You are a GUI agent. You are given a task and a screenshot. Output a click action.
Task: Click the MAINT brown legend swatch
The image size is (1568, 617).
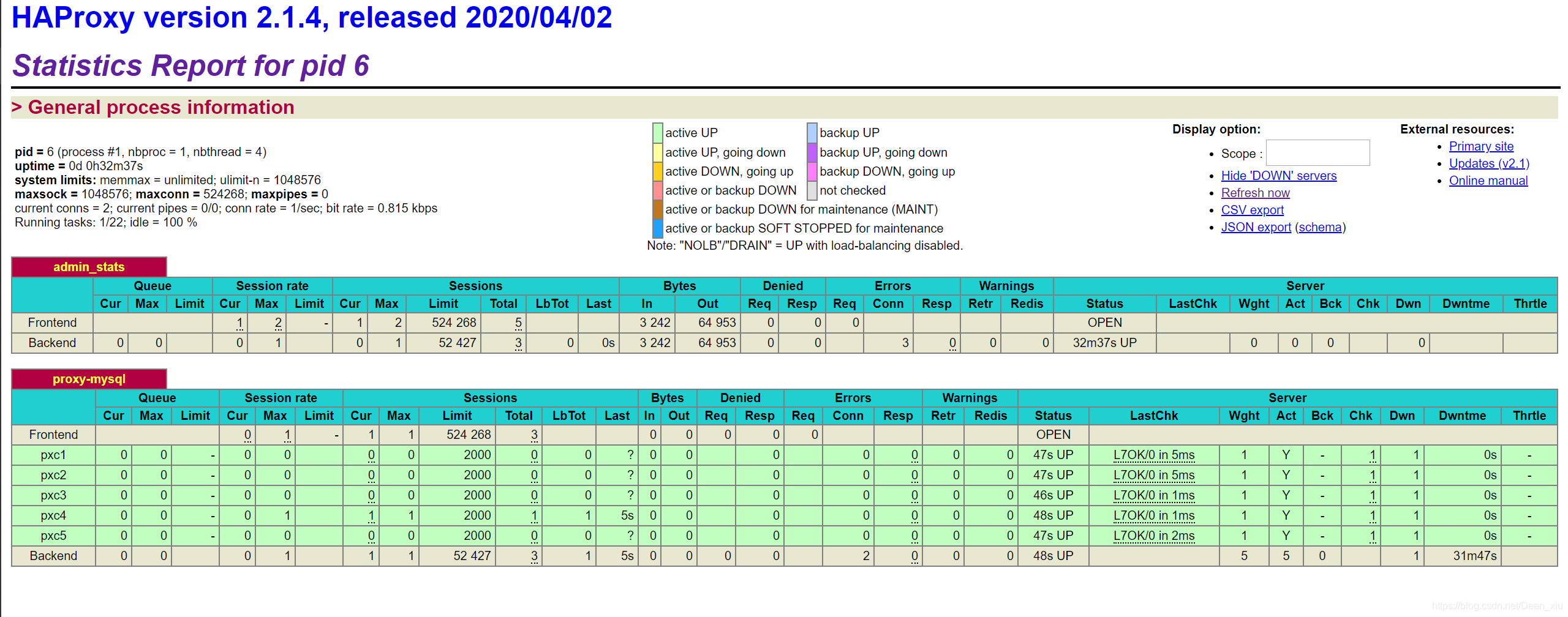658,209
